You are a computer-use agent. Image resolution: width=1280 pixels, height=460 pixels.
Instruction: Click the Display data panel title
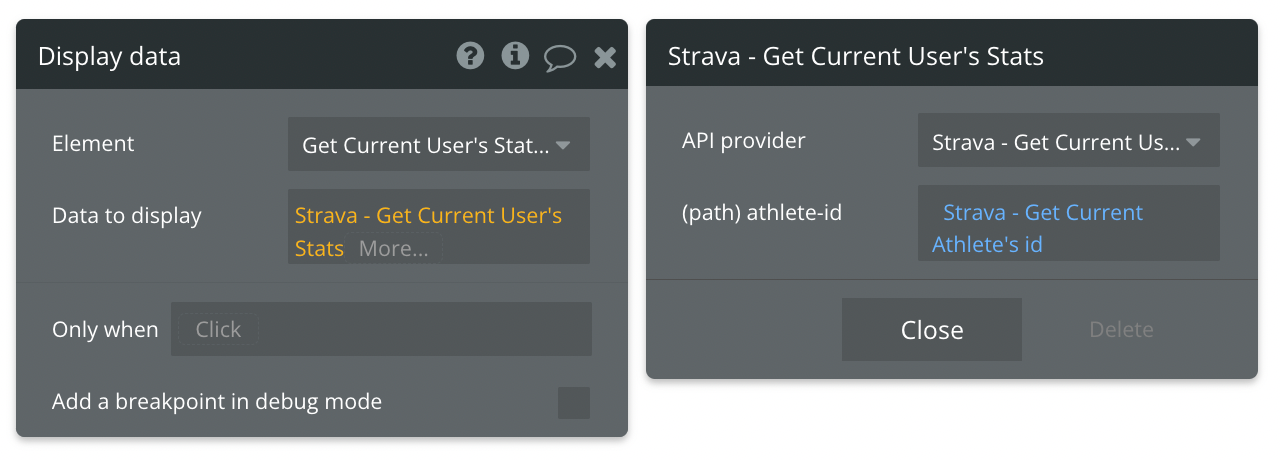click(x=109, y=56)
